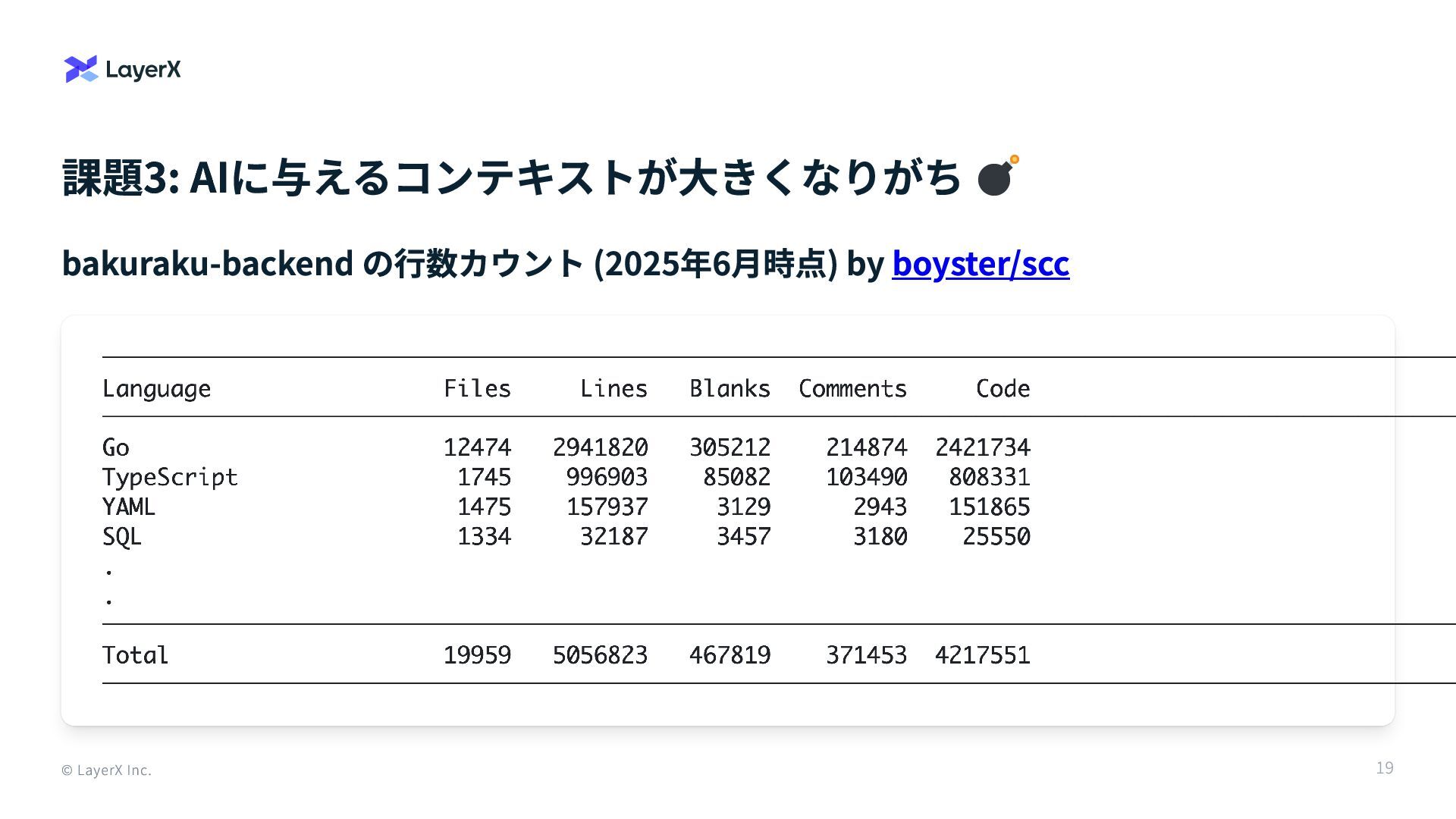Screen dimensions: 1456x819
Task: Click the slide title about AI context
Action: pos(512,177)
